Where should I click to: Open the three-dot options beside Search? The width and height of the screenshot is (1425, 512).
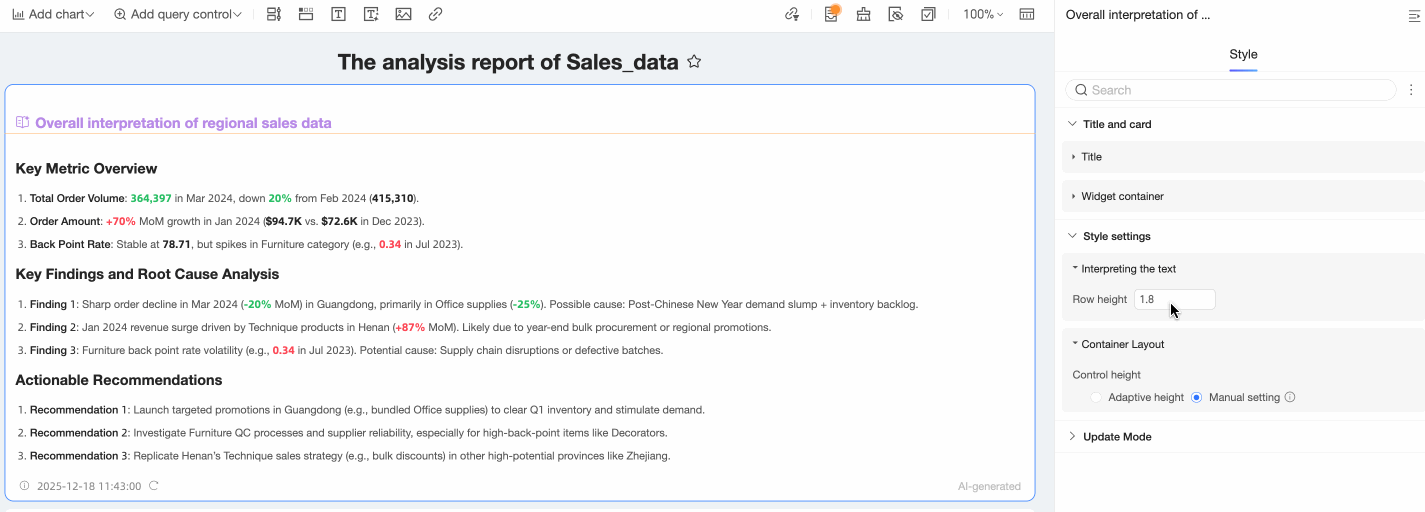(1411, 90)
